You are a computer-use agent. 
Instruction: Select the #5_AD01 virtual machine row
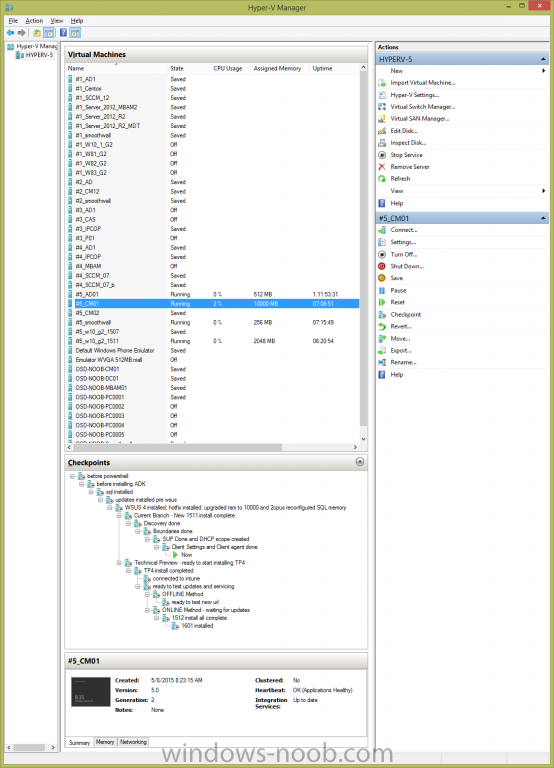(x=213, y=294)
